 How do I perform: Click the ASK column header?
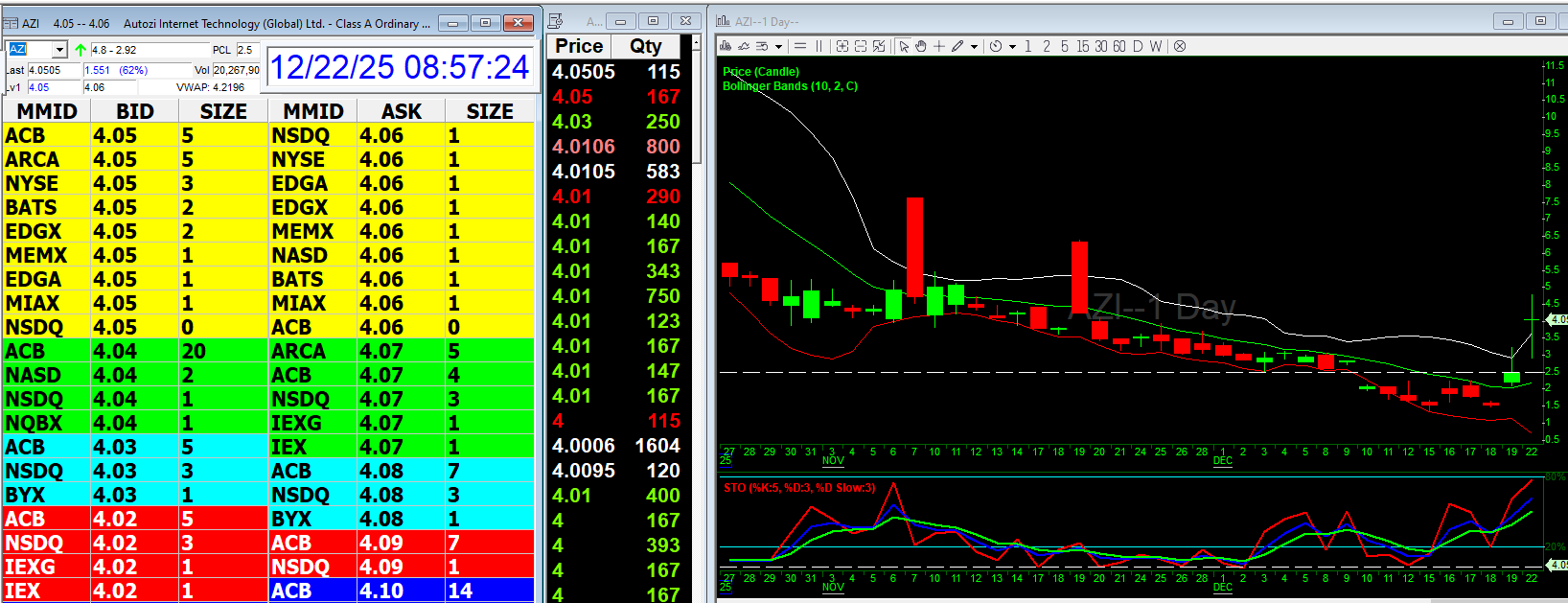(x=402, y=111)
